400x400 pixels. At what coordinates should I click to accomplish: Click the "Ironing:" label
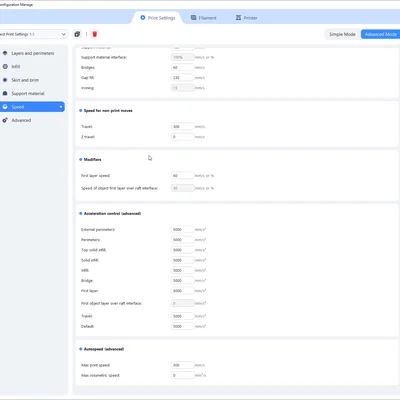[88, 88]
